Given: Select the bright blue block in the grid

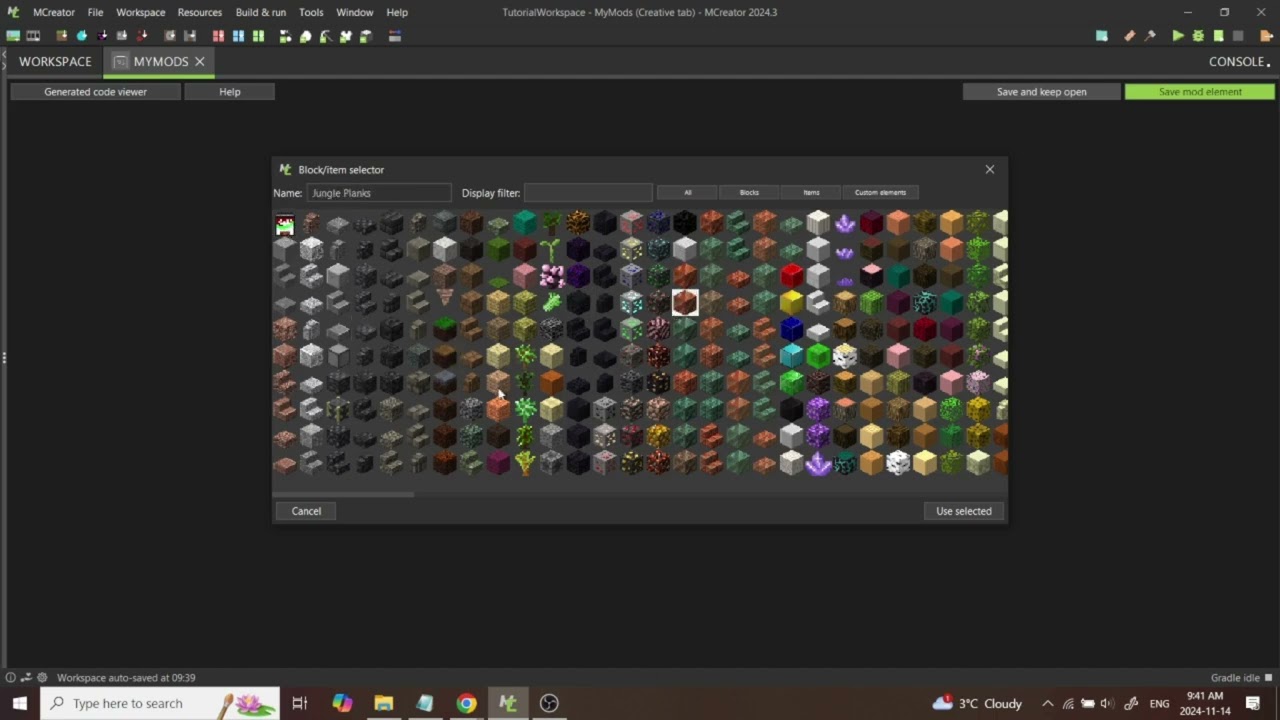Looking at the screenshot, I should point(792,328).
